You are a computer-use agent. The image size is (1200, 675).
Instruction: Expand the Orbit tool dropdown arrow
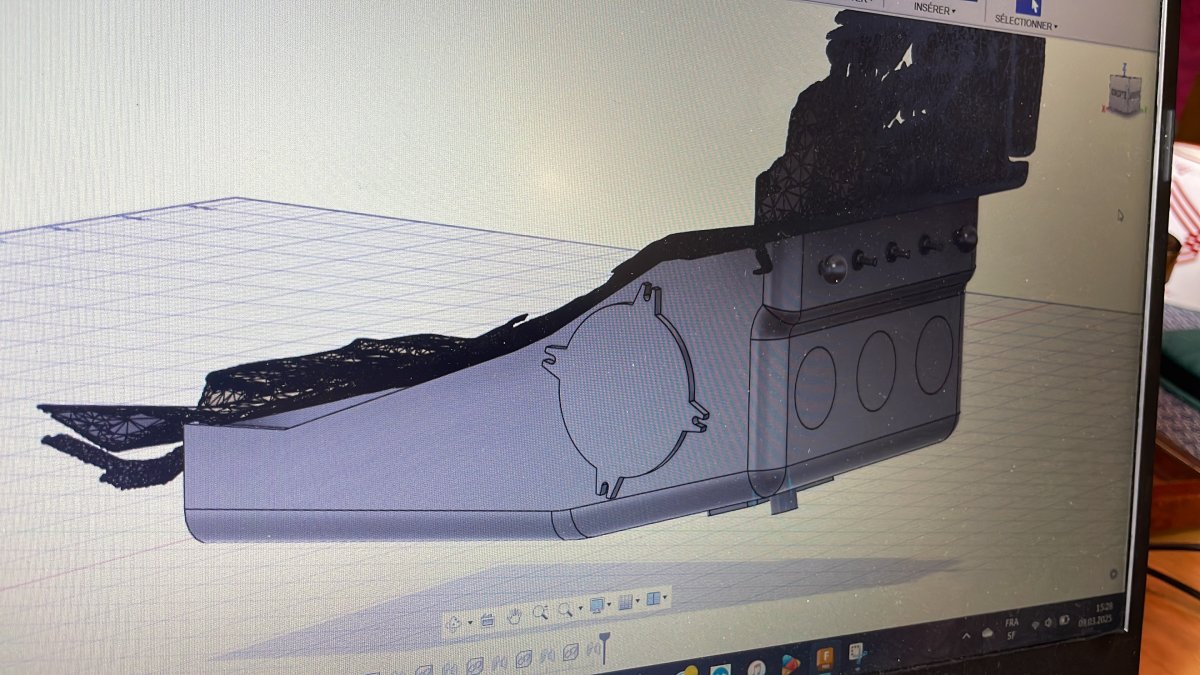point(468,622)
